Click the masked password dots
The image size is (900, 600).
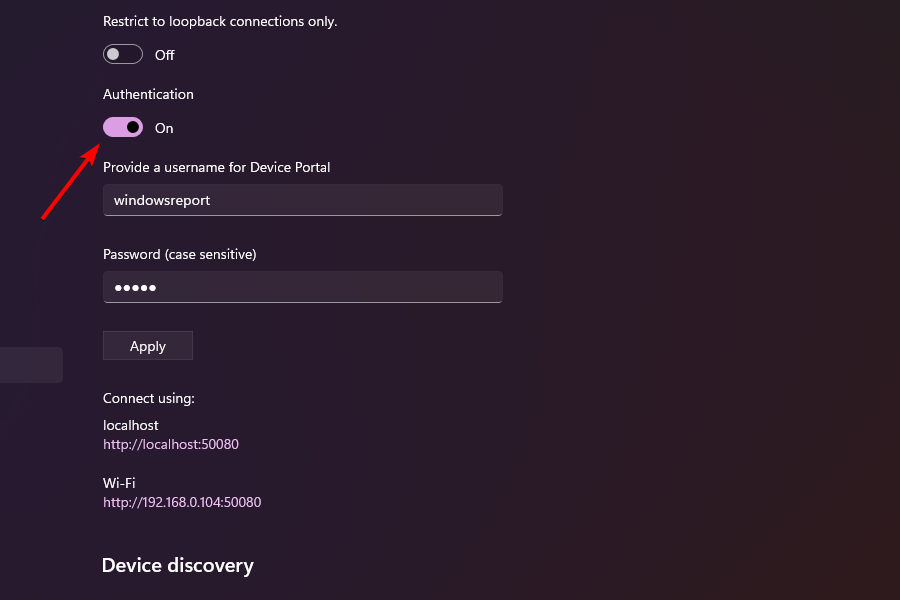135,288
